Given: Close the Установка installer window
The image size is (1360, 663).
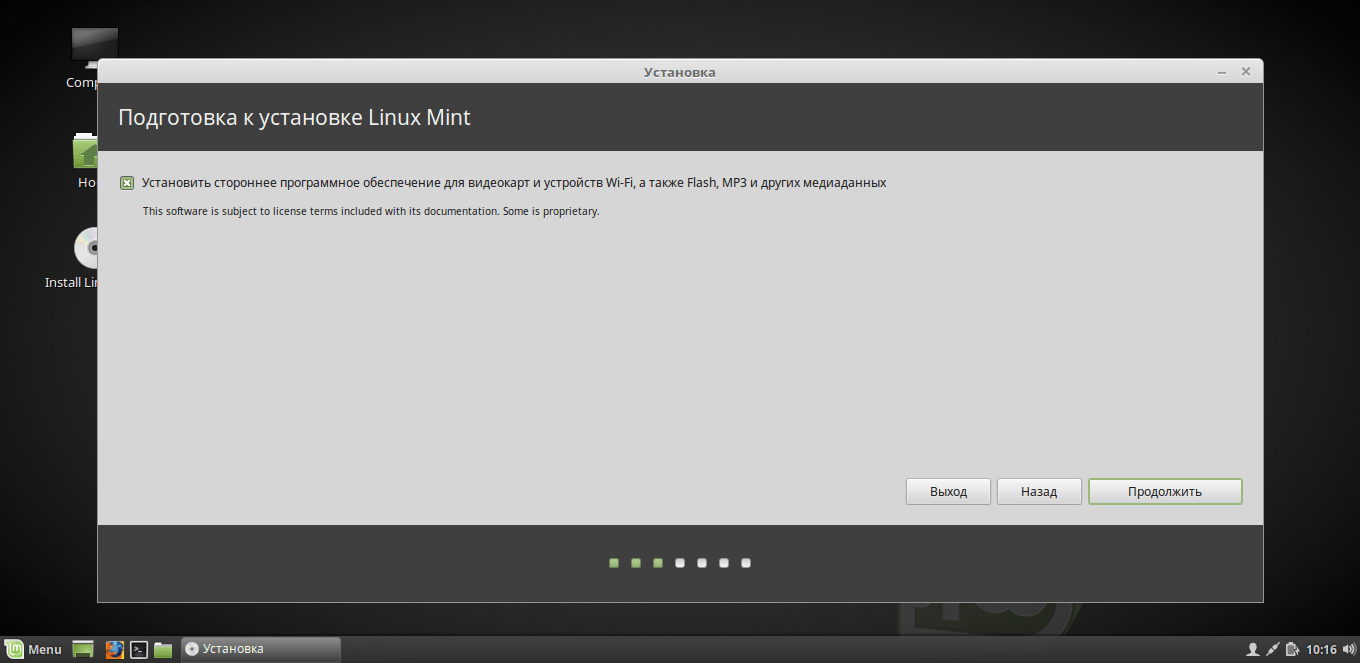Looking at the screenshot, I should [x=1246, y=72].
